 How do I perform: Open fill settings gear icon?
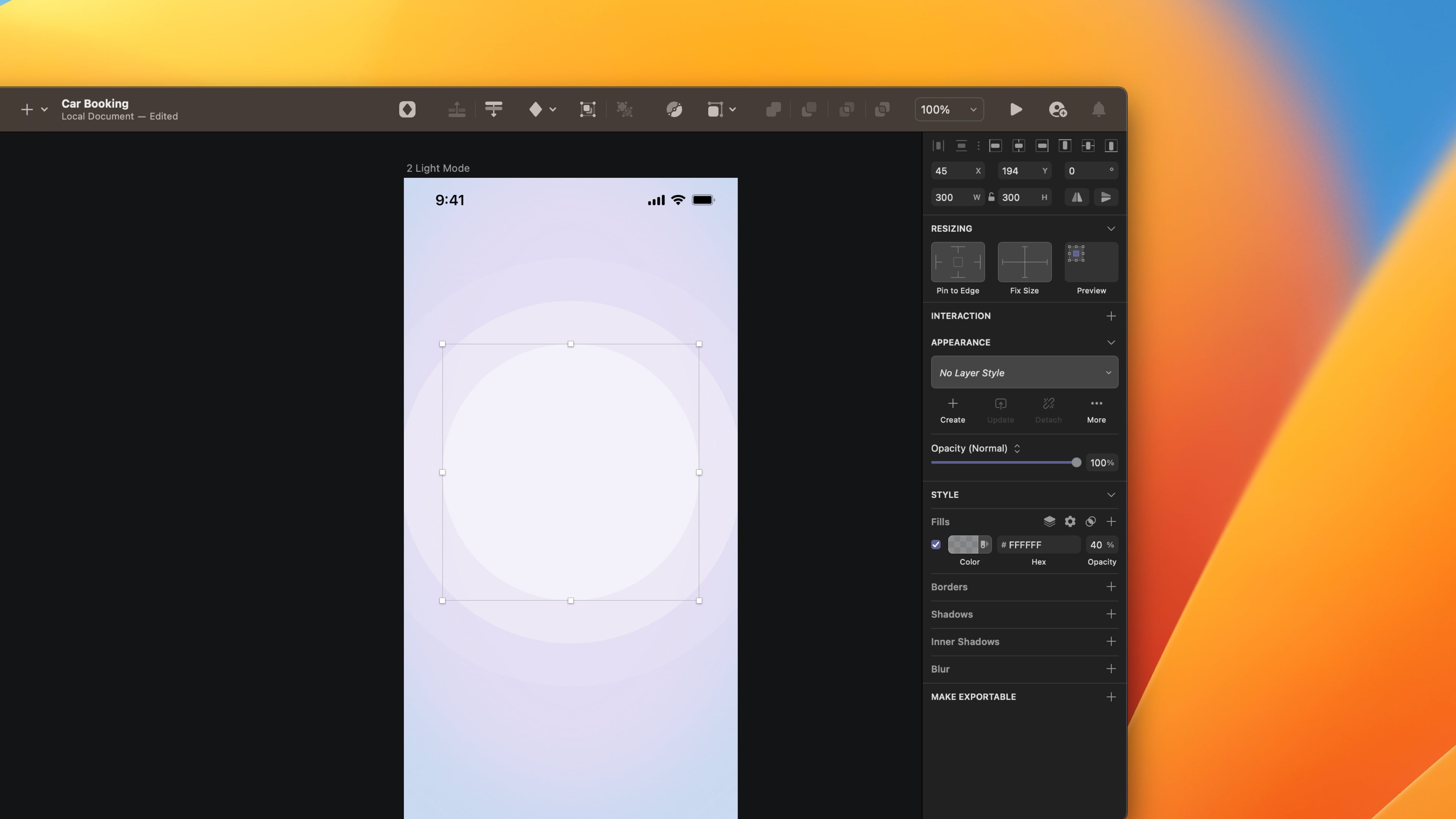click(x=1070, y=521)
